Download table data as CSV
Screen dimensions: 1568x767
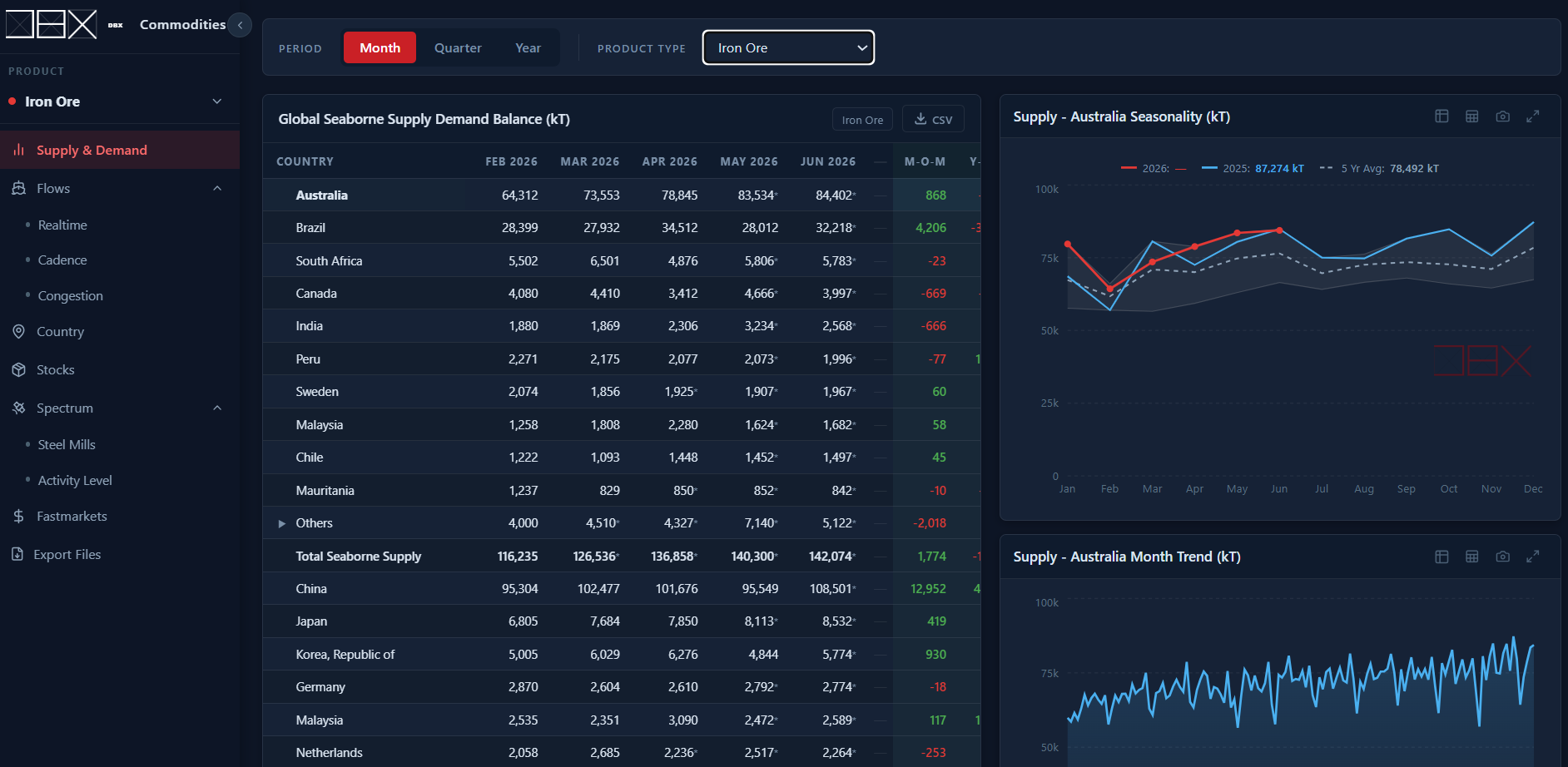933,119
